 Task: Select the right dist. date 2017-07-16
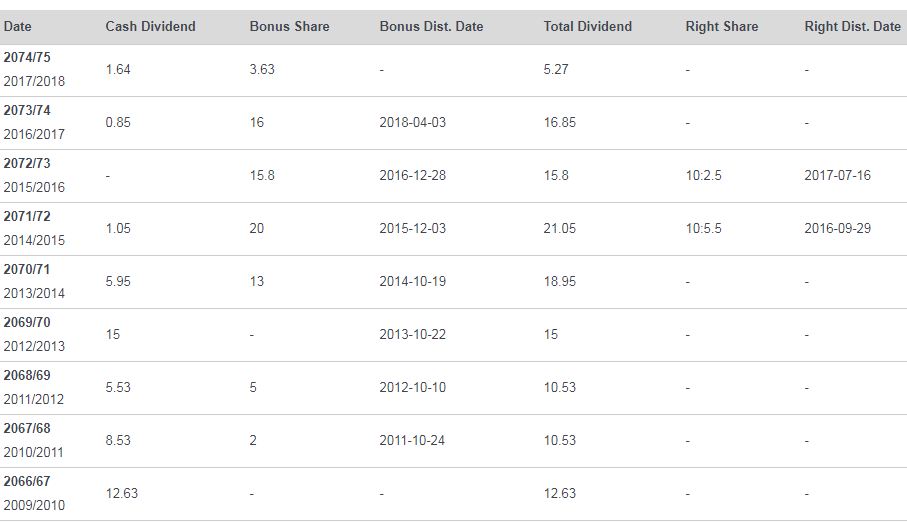[x=837, y=176]
